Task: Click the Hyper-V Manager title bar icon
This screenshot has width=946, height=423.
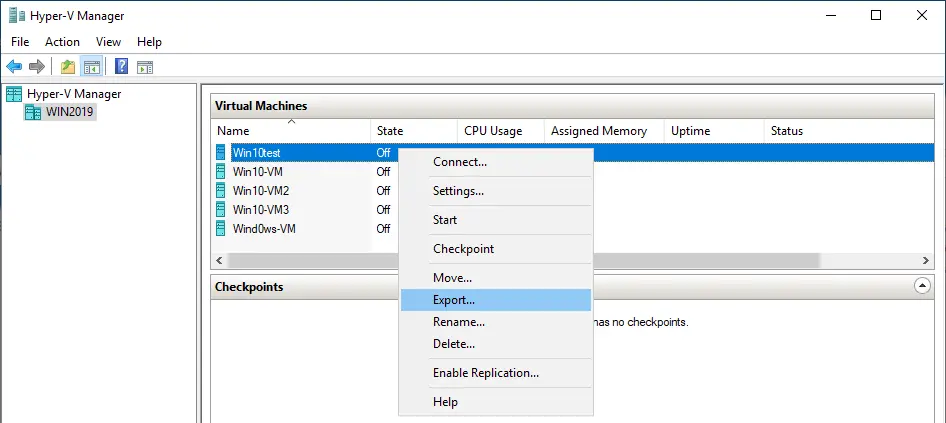Action: (16, 15)
